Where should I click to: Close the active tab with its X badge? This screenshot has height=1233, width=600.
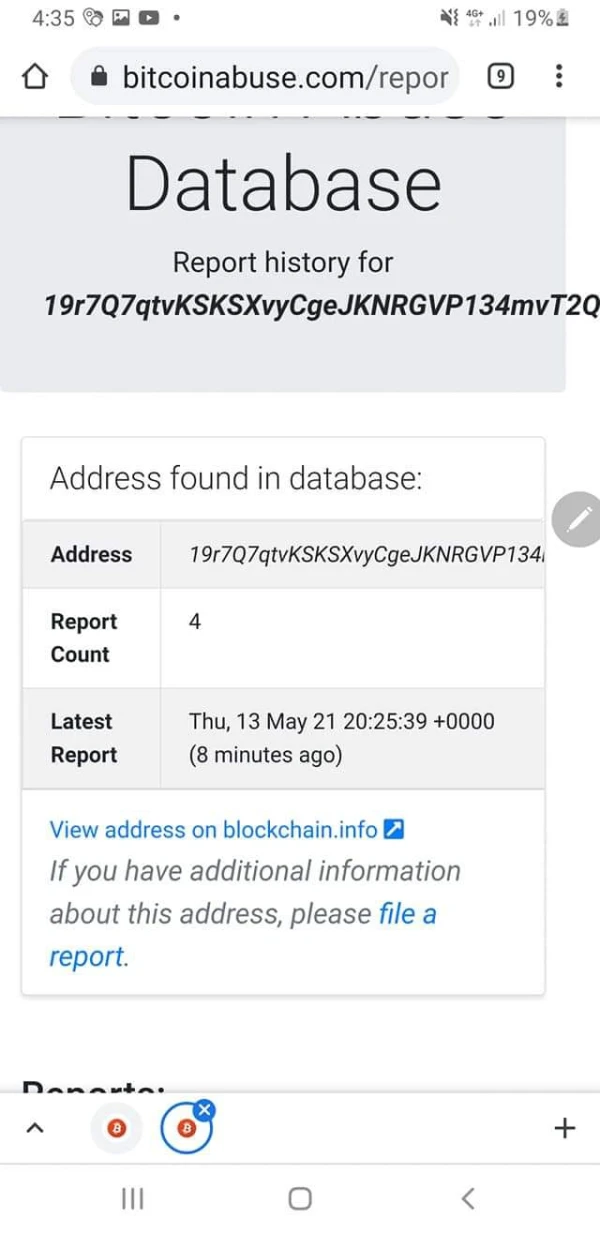pyautogui.click(x=204, y=1109)
